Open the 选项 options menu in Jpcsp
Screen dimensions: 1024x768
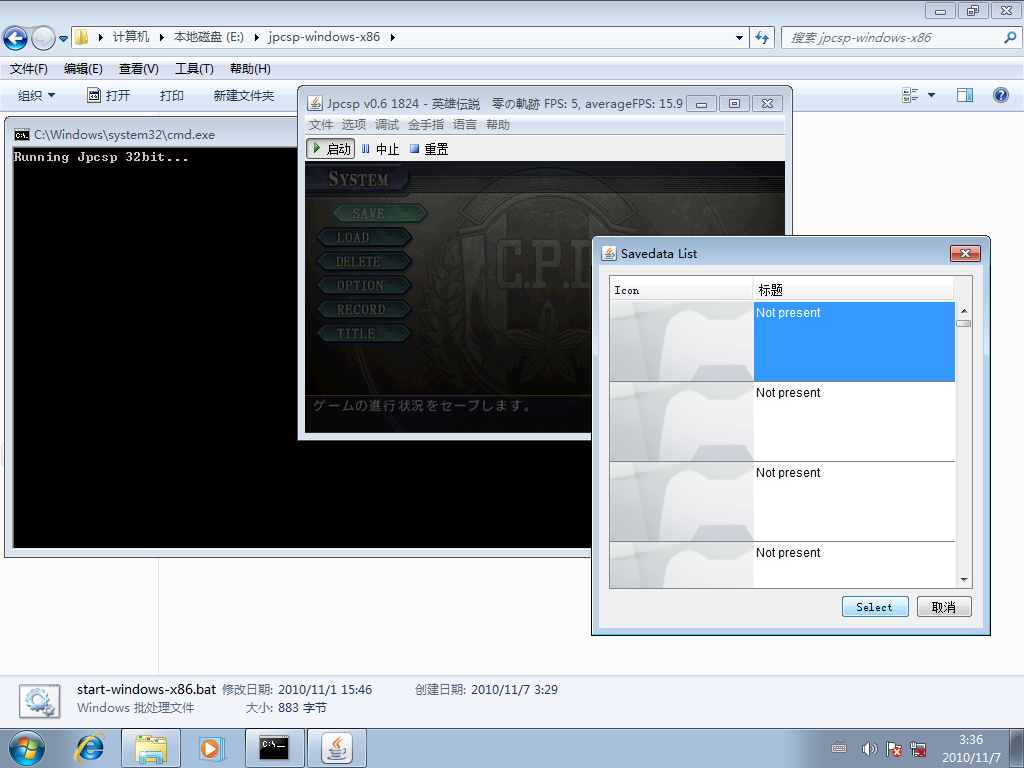tap(354, 125)
